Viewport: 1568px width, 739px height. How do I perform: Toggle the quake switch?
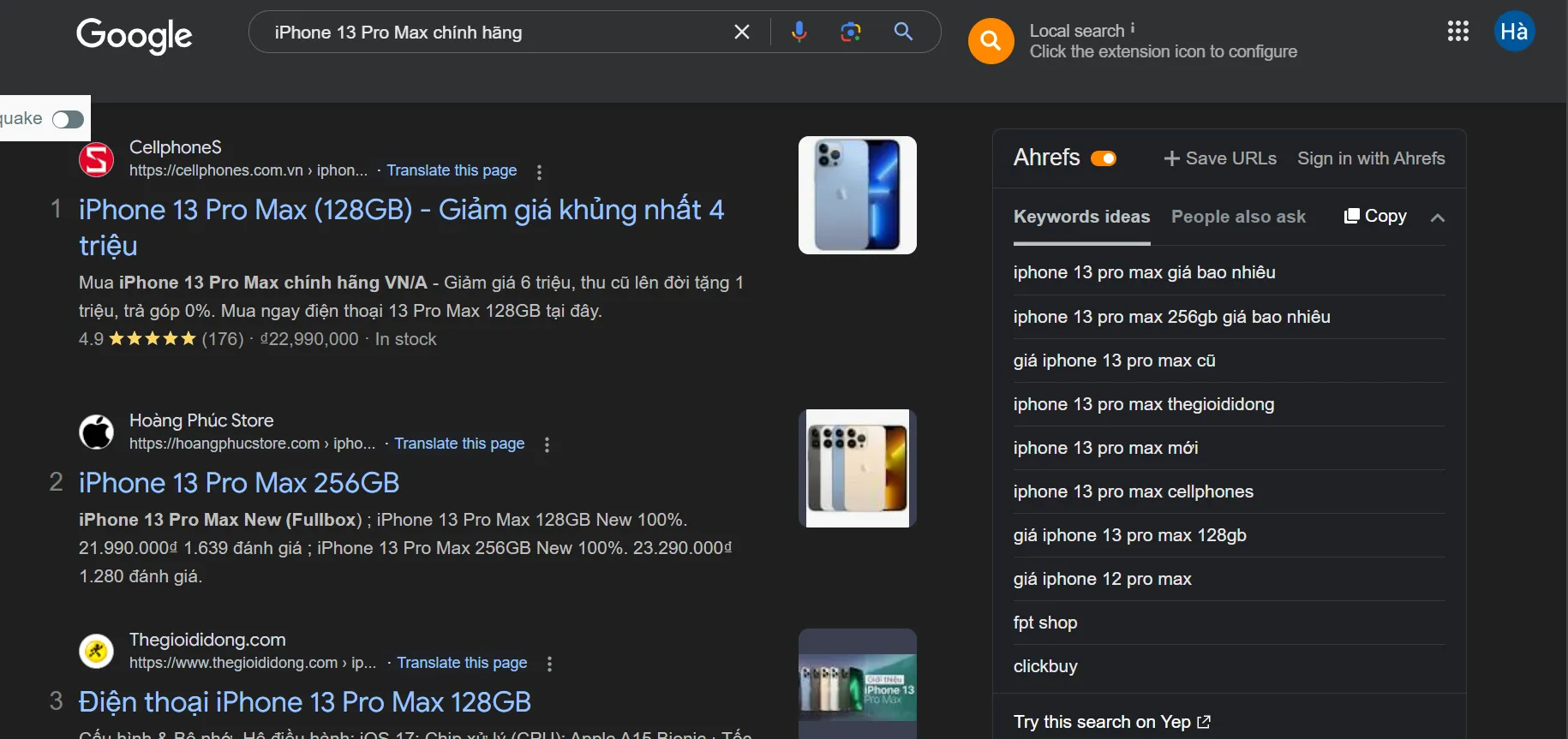click(x=68, y=119)
